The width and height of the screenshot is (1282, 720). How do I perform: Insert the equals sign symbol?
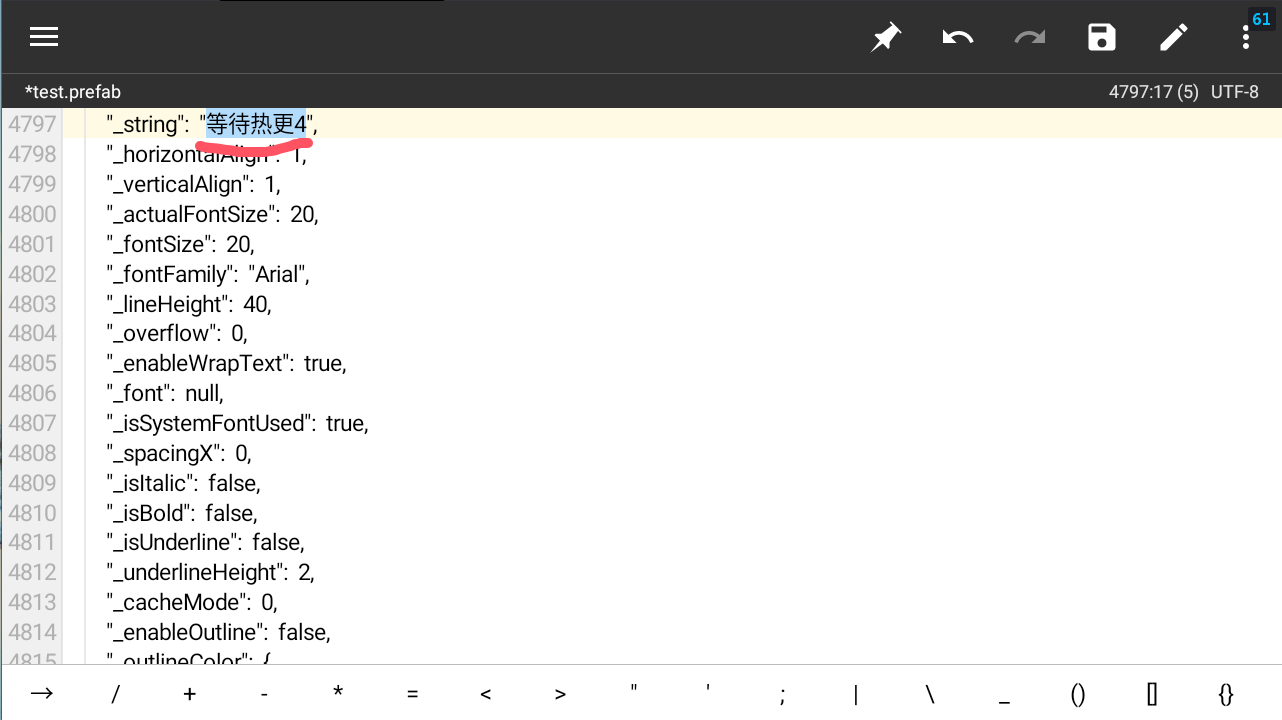[412, 694]
